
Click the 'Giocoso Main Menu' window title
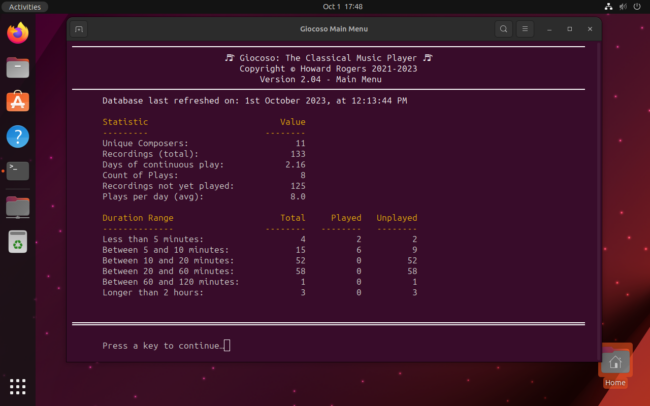[334, 29]
